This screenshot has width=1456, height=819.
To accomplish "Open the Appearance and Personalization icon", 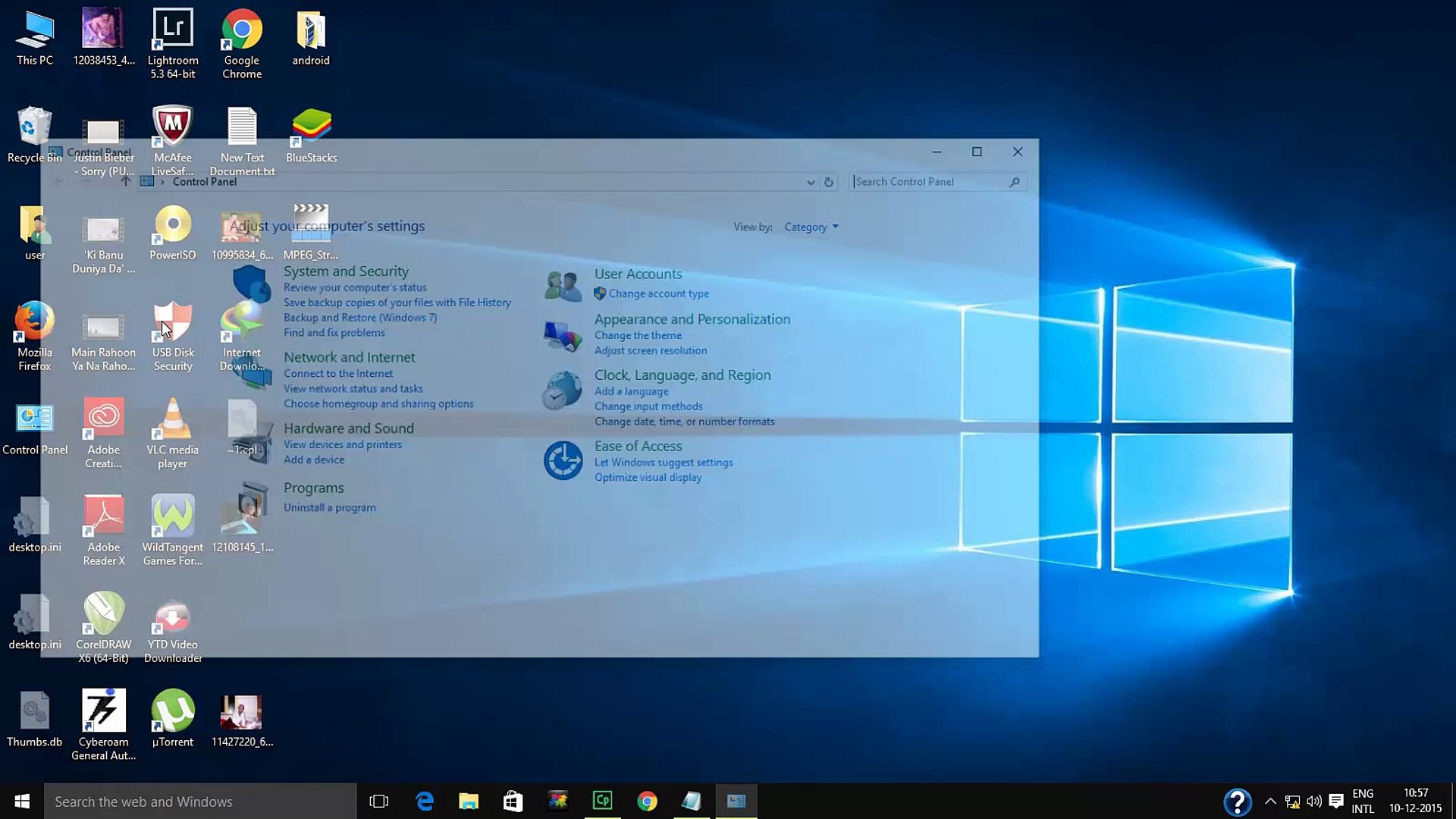I will [x=563, y=335].
